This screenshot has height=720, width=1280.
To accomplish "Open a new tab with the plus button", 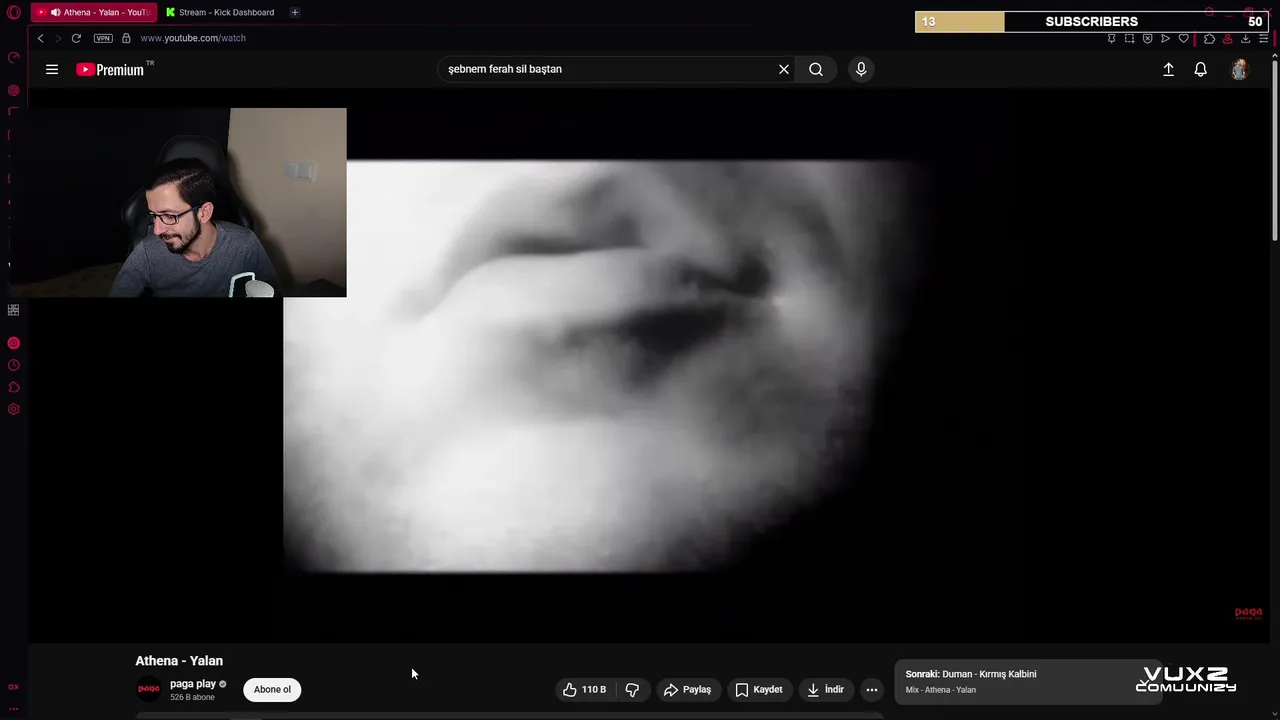I will (x=294, y=12).
